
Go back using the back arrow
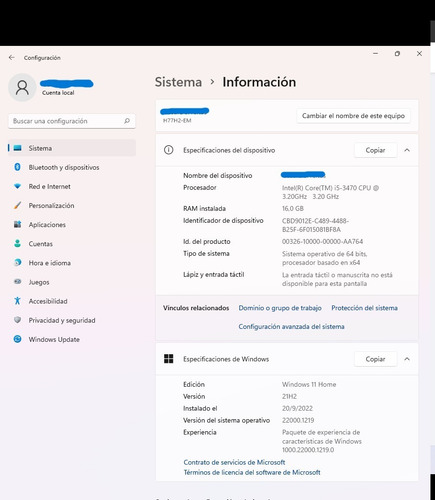12,58
